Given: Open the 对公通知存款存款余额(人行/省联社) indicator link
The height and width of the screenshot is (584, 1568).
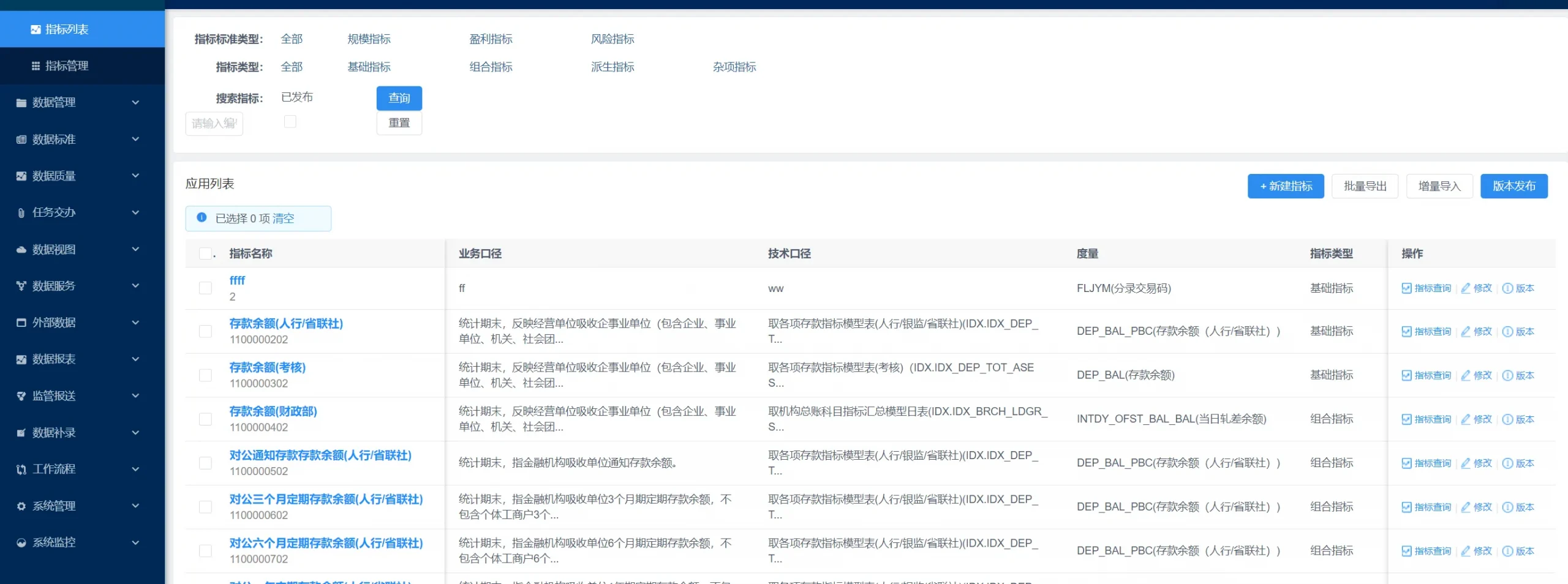Looking at the screenshot, I should (320, 455).
